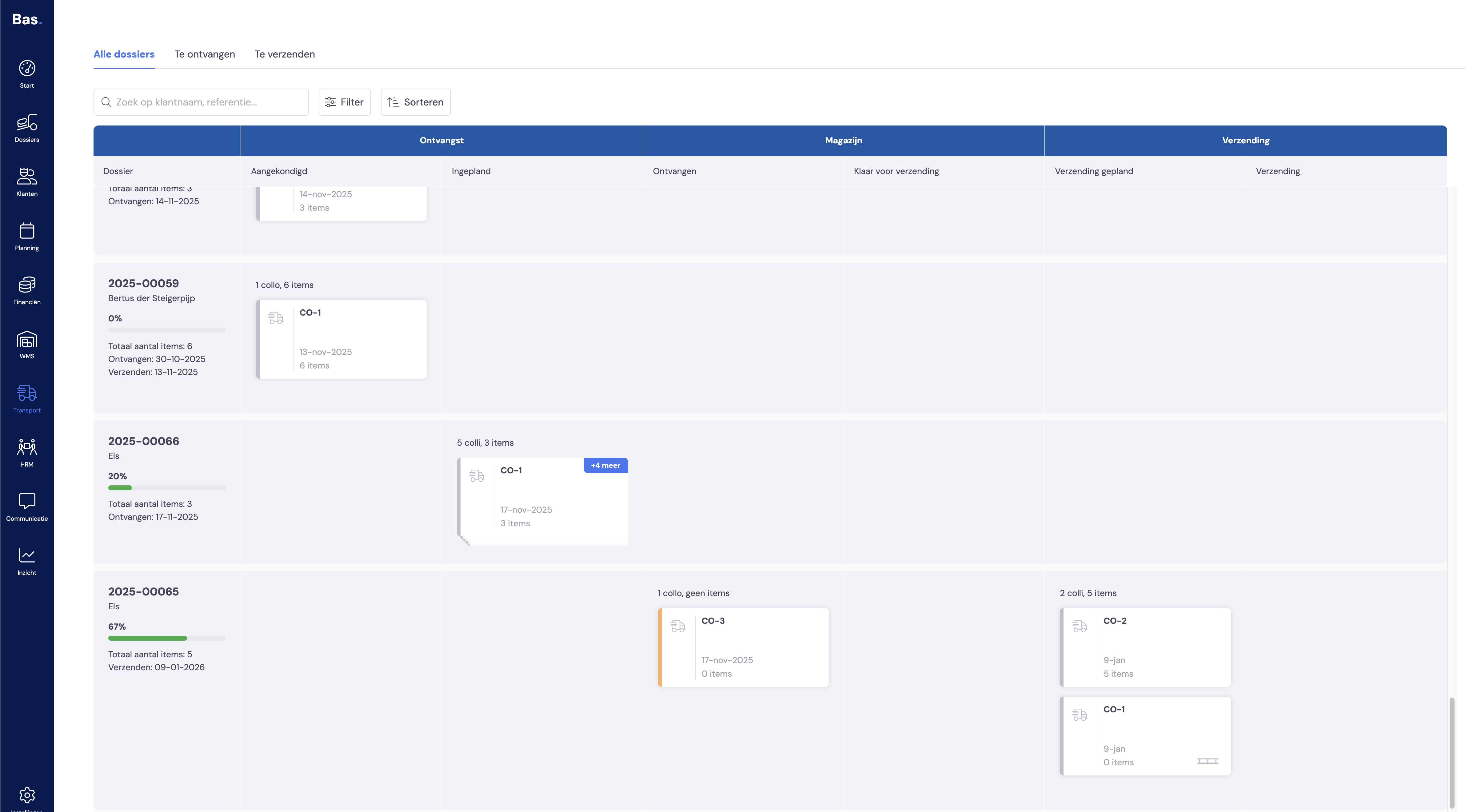
Task: Go to Dossiers in the sidebar
Action: click(x=27, y=128)
